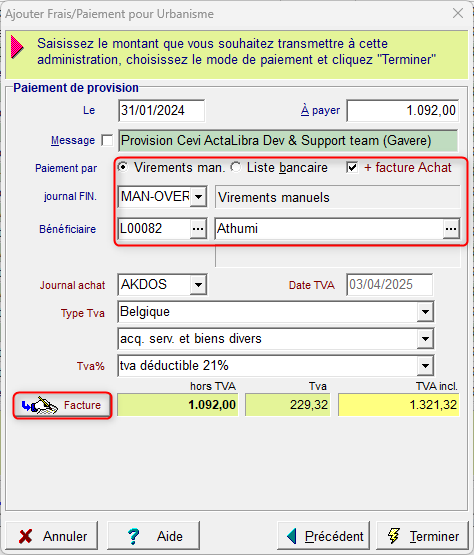Open the Type Tva Belgique dropdown
Screen dimensions: 474x555
click(x=425, y=312)
